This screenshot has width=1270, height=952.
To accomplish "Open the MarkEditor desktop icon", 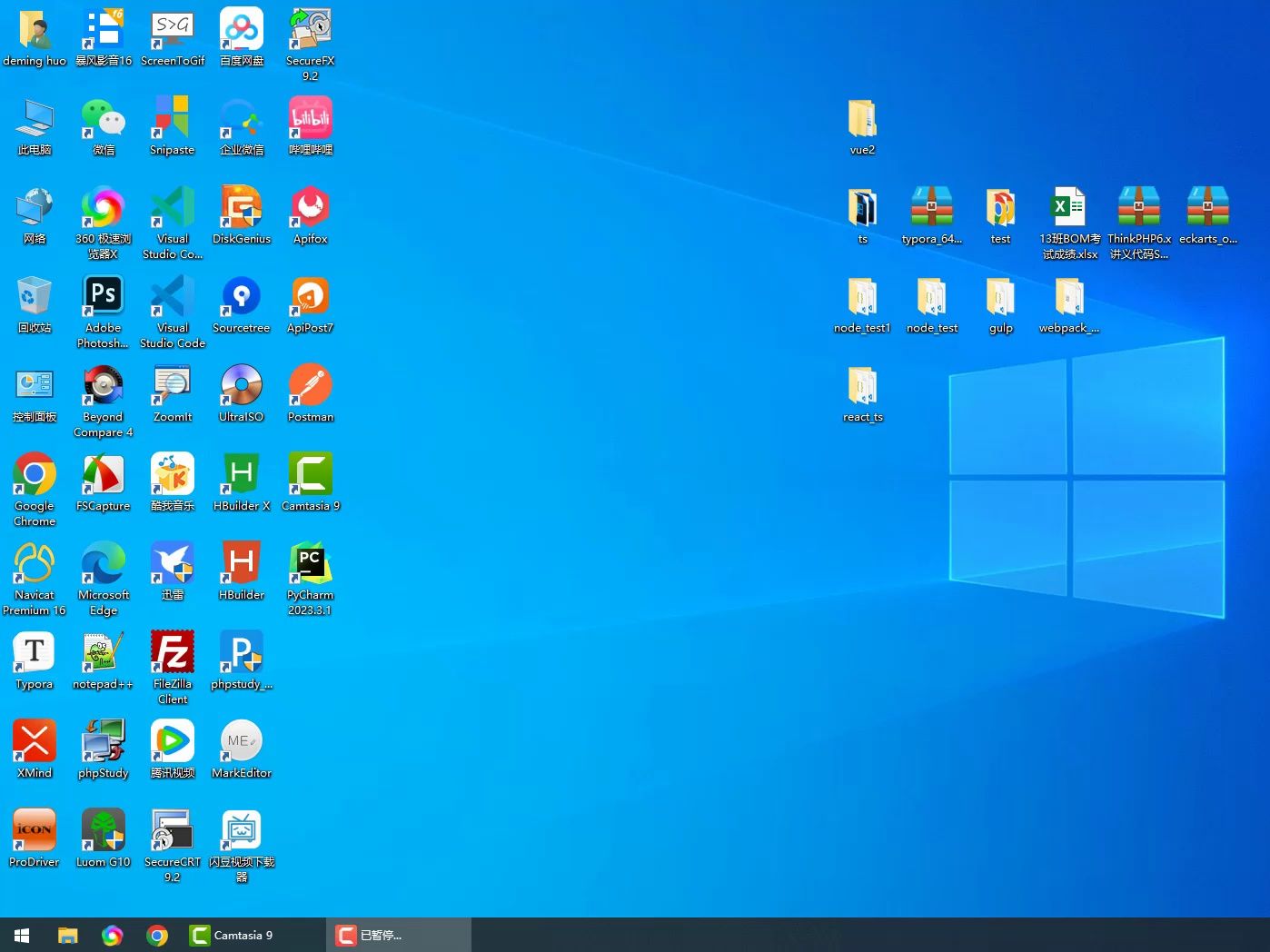I will [242, 750].
